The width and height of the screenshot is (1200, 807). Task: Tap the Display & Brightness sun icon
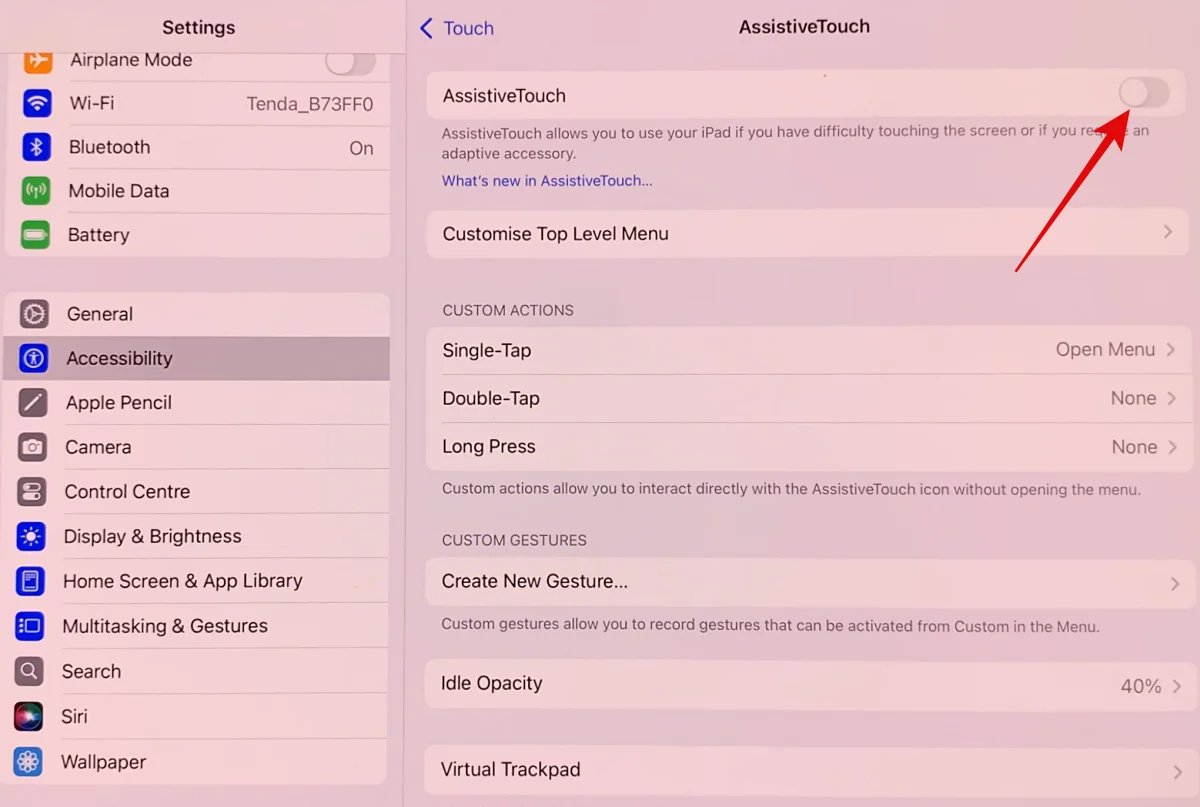coord(31,537)
